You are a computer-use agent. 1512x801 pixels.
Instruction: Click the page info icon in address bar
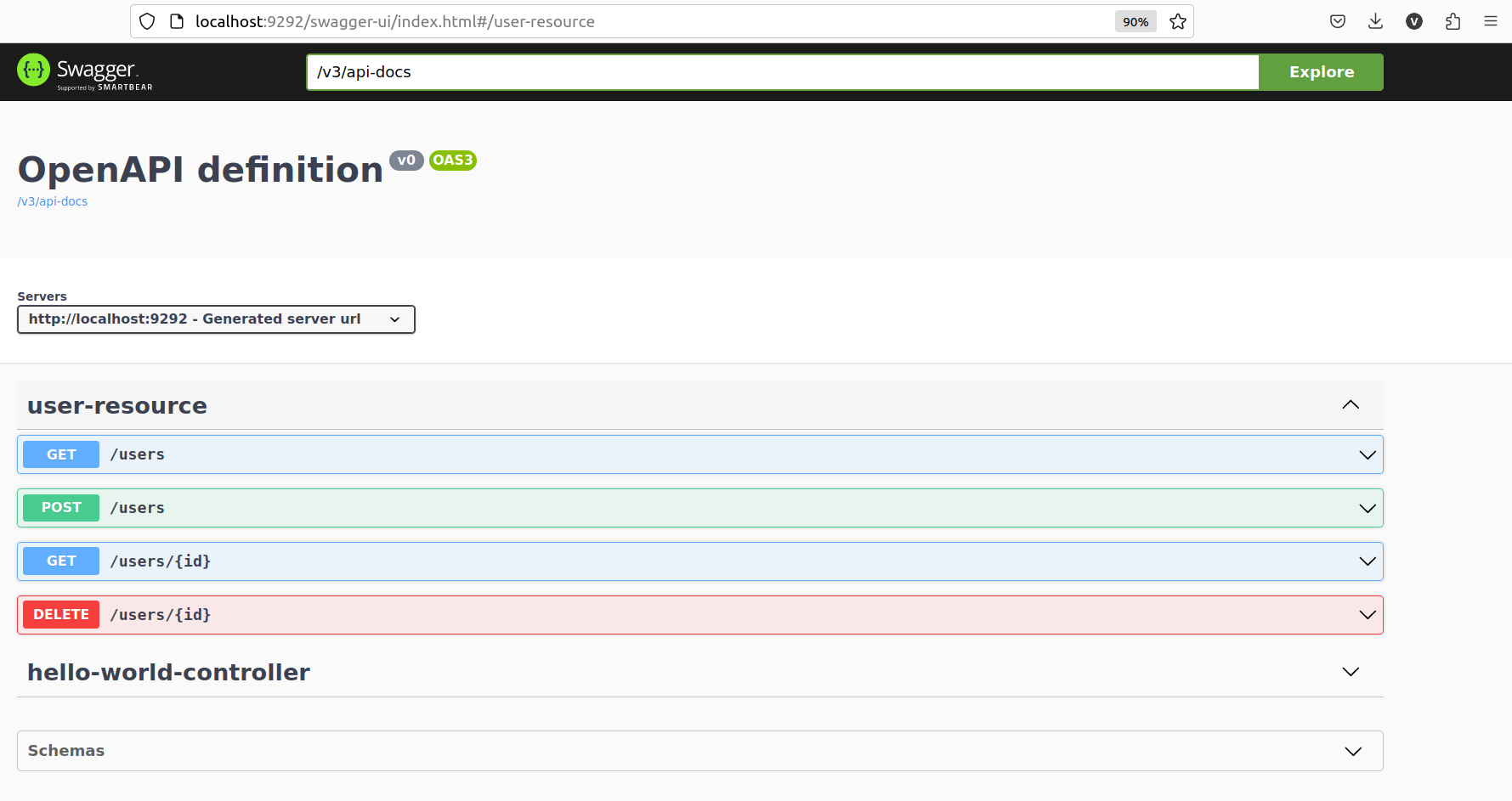(177, 21)
